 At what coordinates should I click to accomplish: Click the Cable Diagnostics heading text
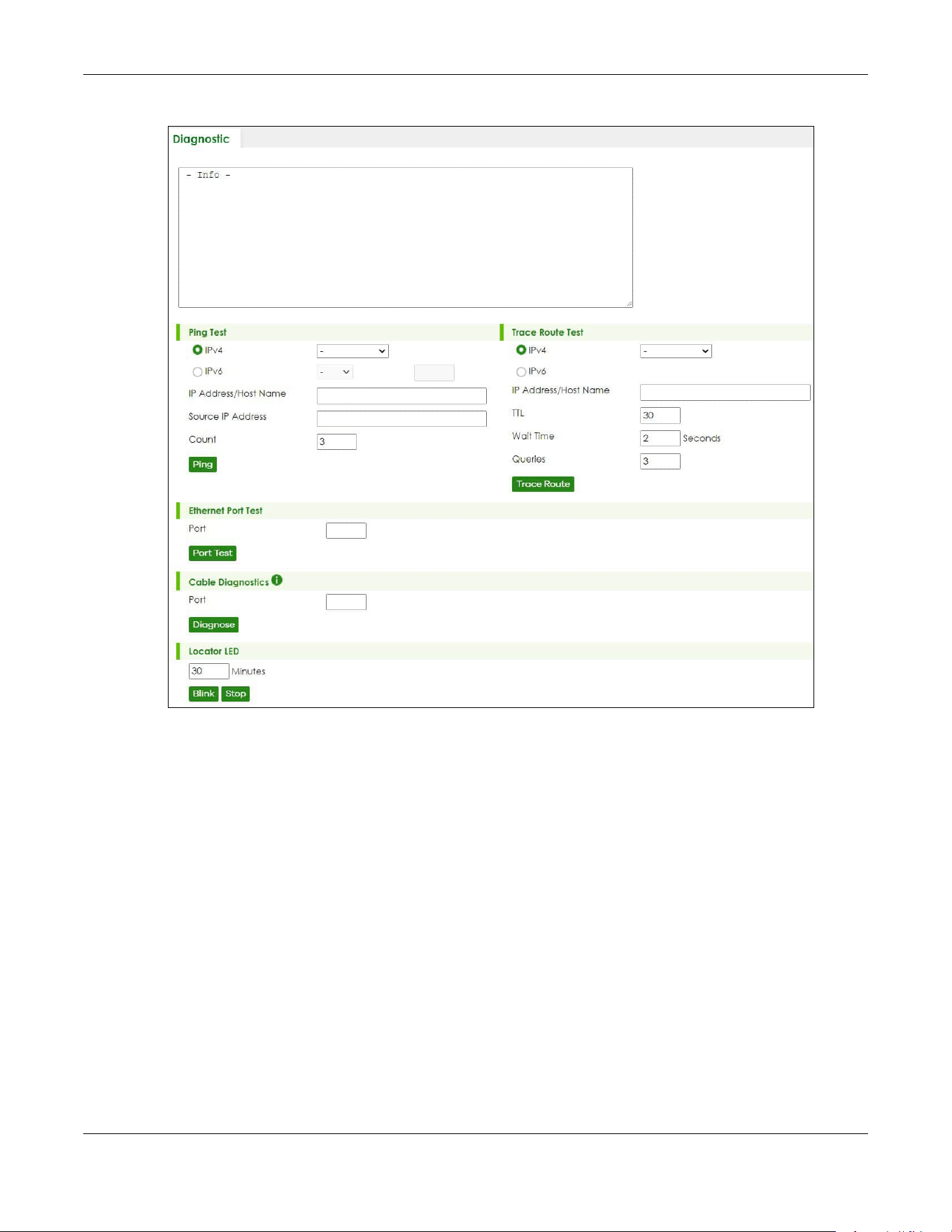[x=229, y=582]
